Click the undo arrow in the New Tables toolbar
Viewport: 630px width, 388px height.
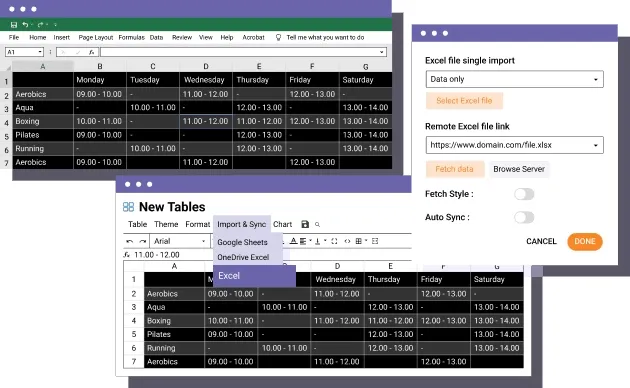pyautogui.click(x=129, y=241)
